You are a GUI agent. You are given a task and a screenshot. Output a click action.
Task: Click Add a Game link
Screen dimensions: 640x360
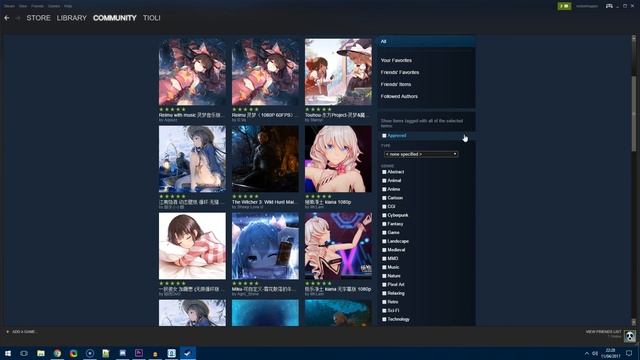(x=24, y=332)
